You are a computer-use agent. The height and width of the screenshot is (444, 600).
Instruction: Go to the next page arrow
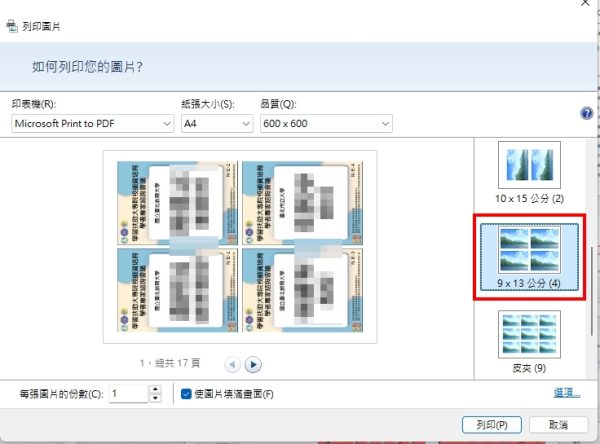(253, 365)
